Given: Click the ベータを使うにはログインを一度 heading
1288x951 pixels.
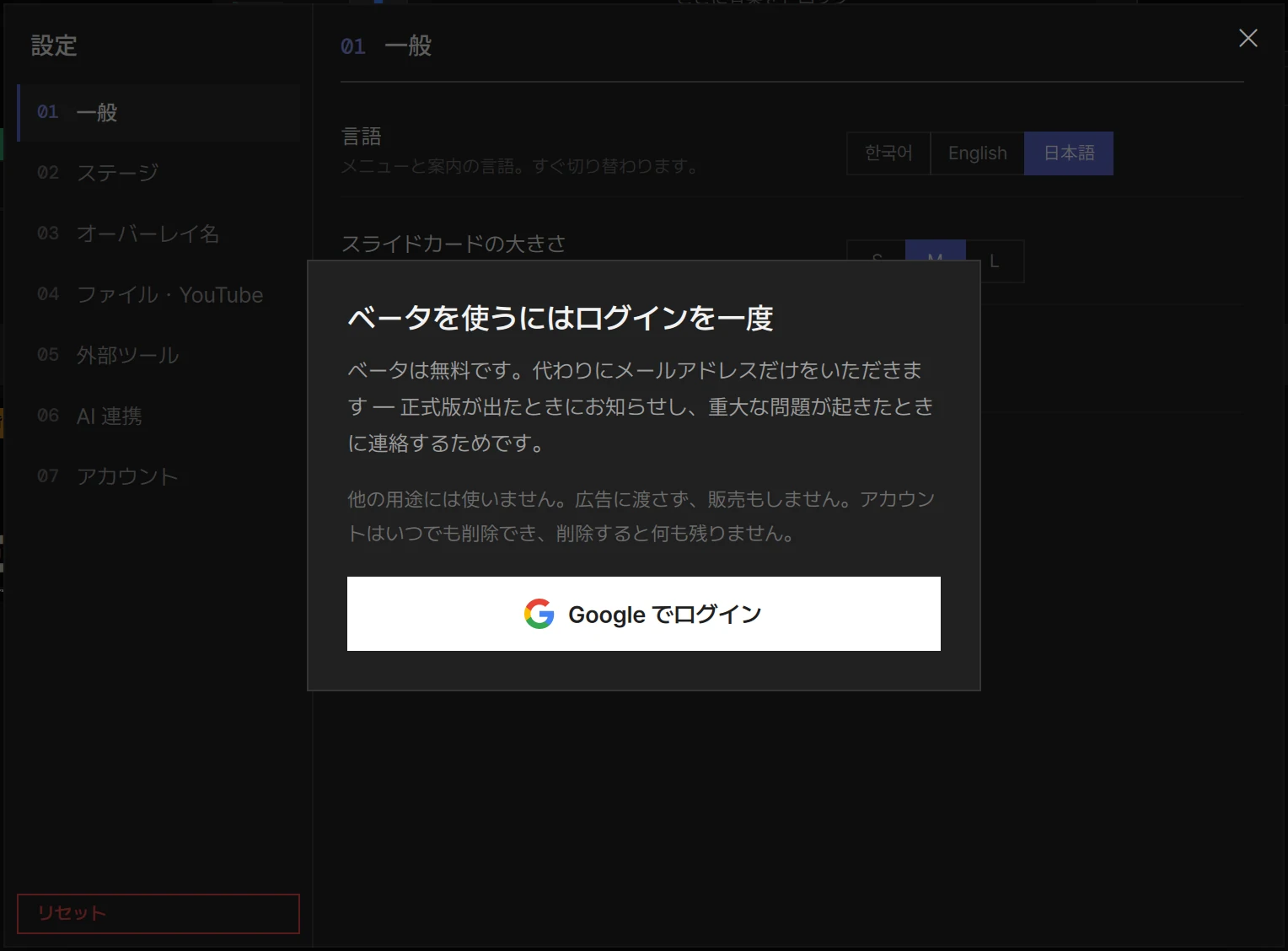Looking at the screenshot, I should click(561, 318).
